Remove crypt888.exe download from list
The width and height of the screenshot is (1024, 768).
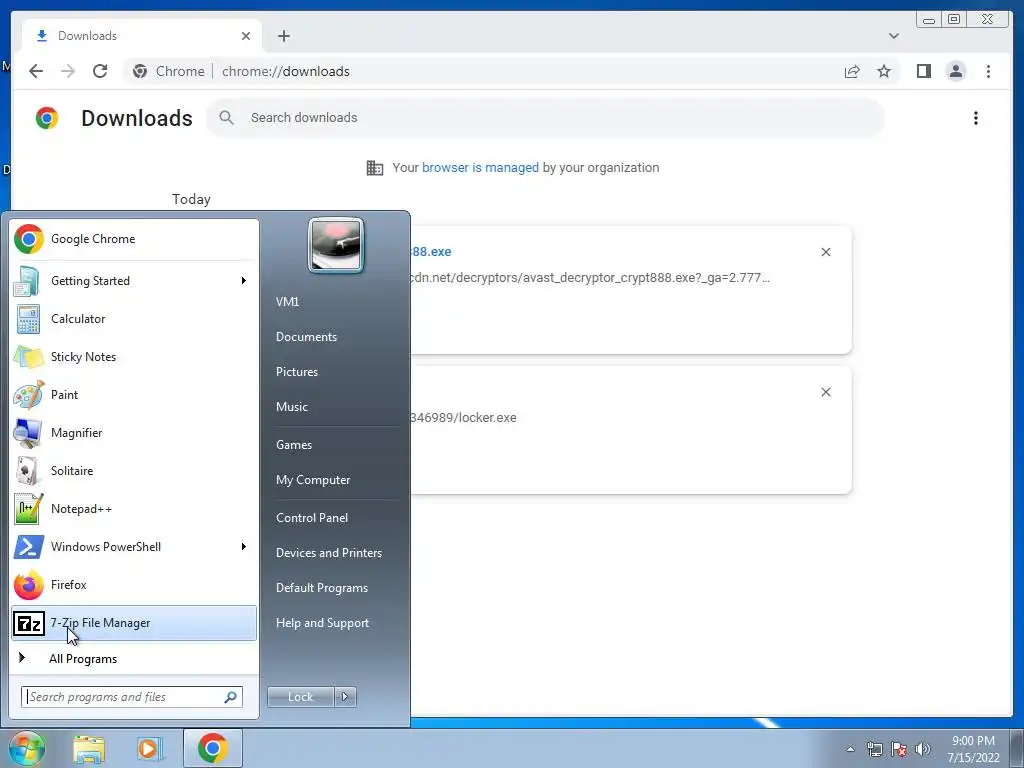click(x=825, y=252)
